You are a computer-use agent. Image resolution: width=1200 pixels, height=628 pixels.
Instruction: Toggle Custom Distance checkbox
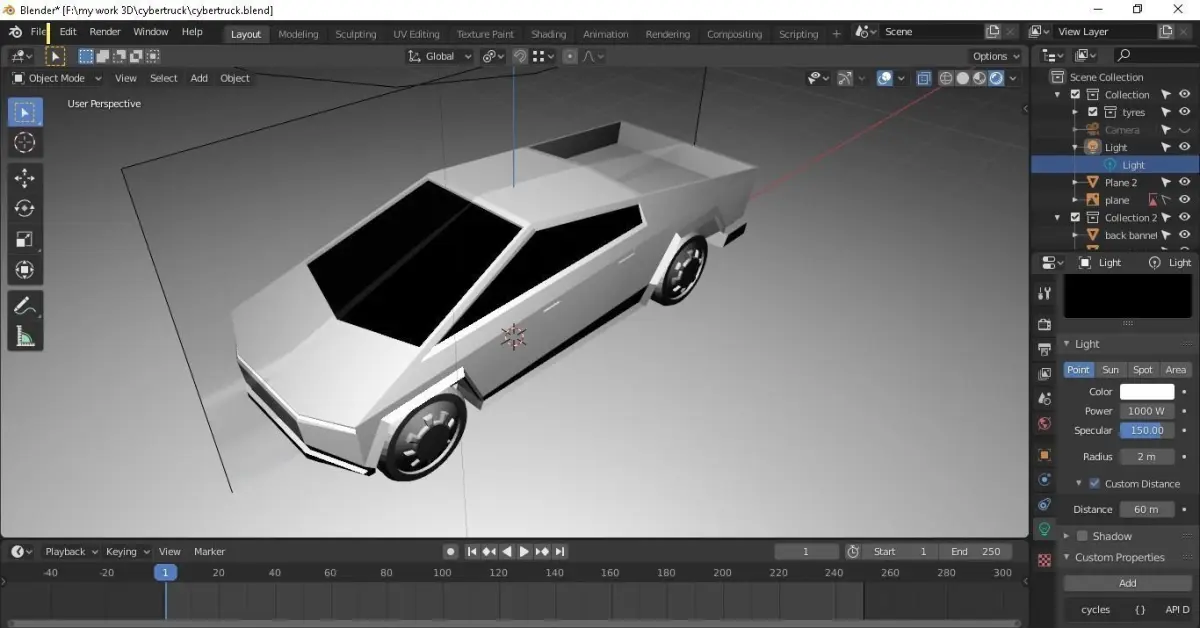coord(1094,483)
